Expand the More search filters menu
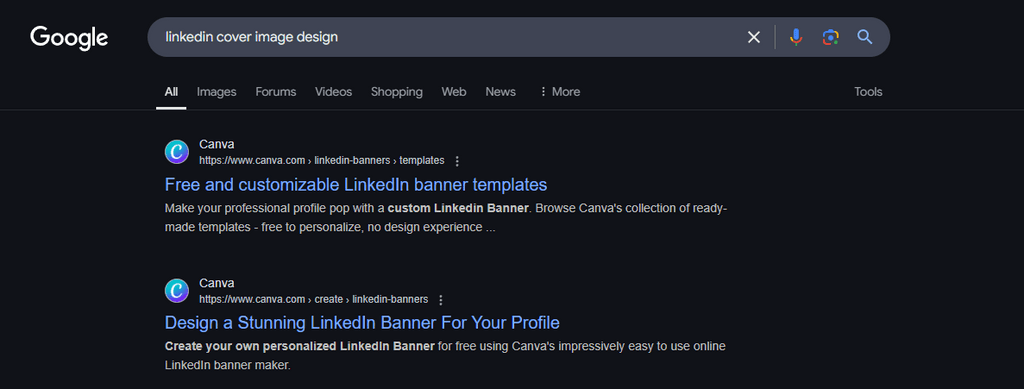This screenshot has height=389, width=1024. click(560, 92)
